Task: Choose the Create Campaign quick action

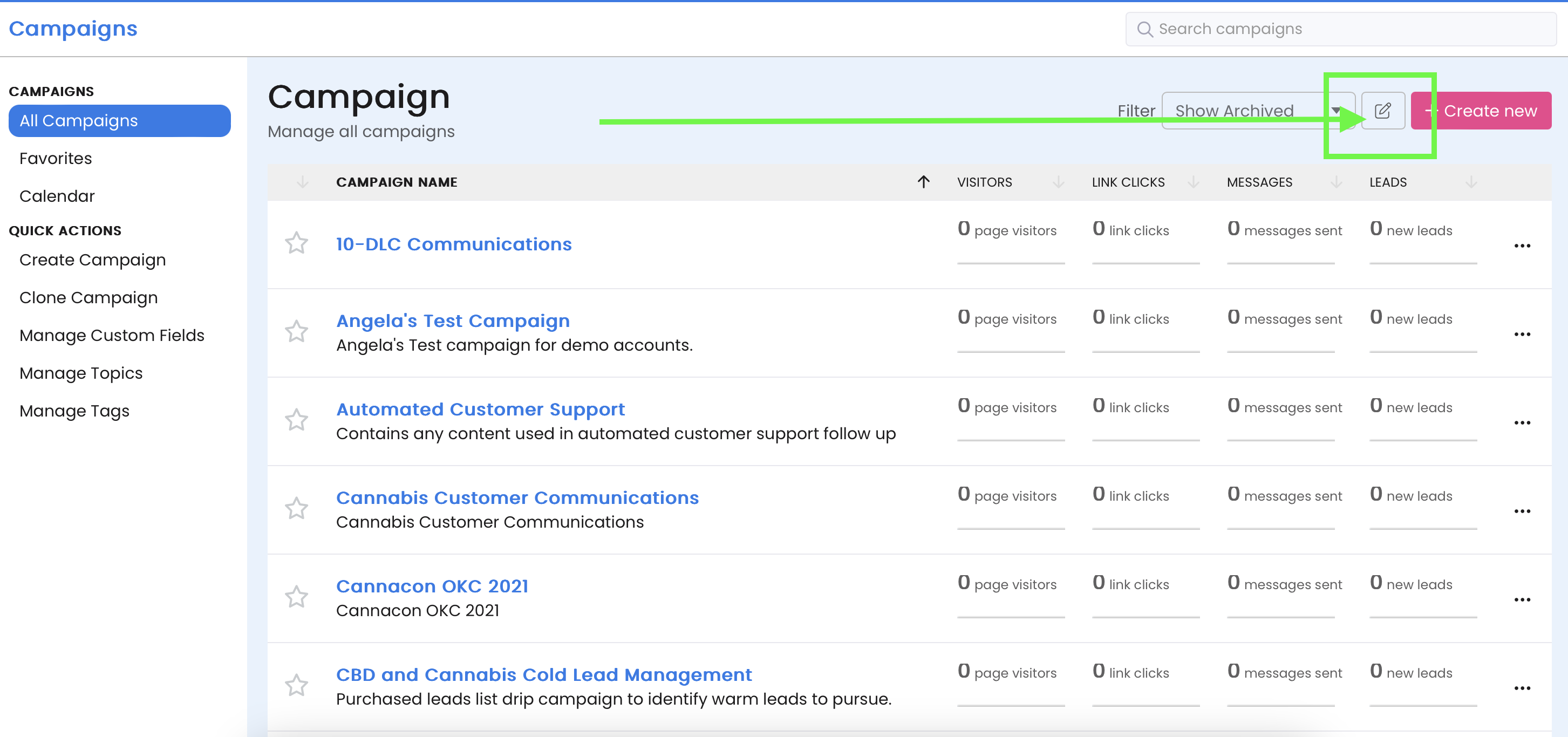Action: pyautogui.click(x=92, y=260)
